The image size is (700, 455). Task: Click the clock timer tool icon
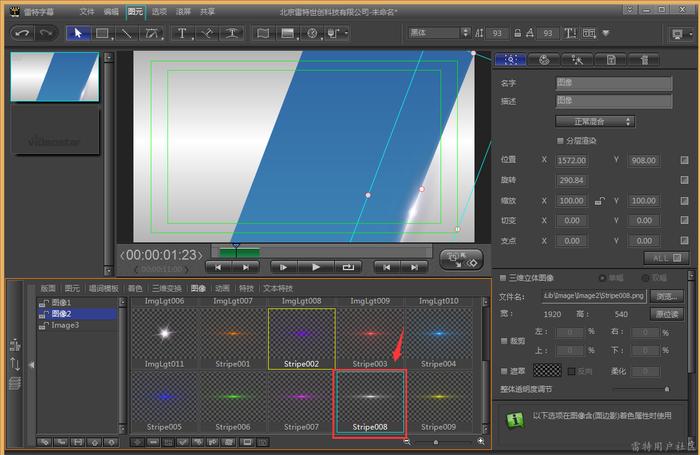click(312, 33)
